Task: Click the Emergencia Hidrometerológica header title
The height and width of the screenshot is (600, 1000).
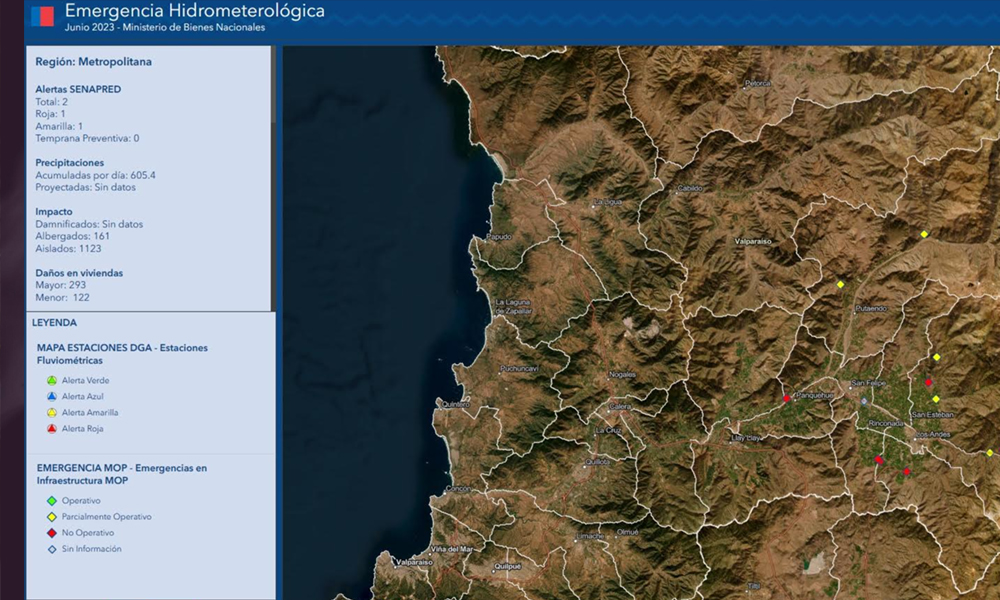Action: coord(194,11)
